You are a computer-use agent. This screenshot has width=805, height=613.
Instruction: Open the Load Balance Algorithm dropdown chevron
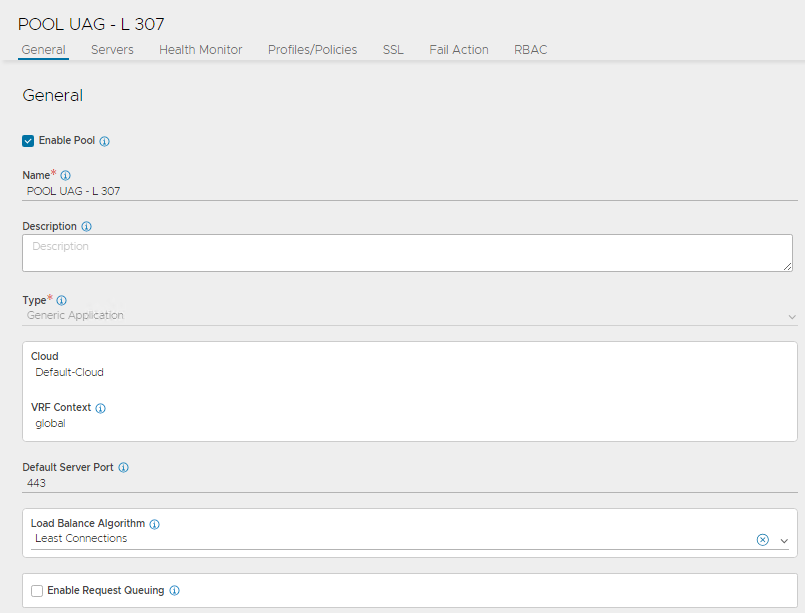tap(784, 541)
